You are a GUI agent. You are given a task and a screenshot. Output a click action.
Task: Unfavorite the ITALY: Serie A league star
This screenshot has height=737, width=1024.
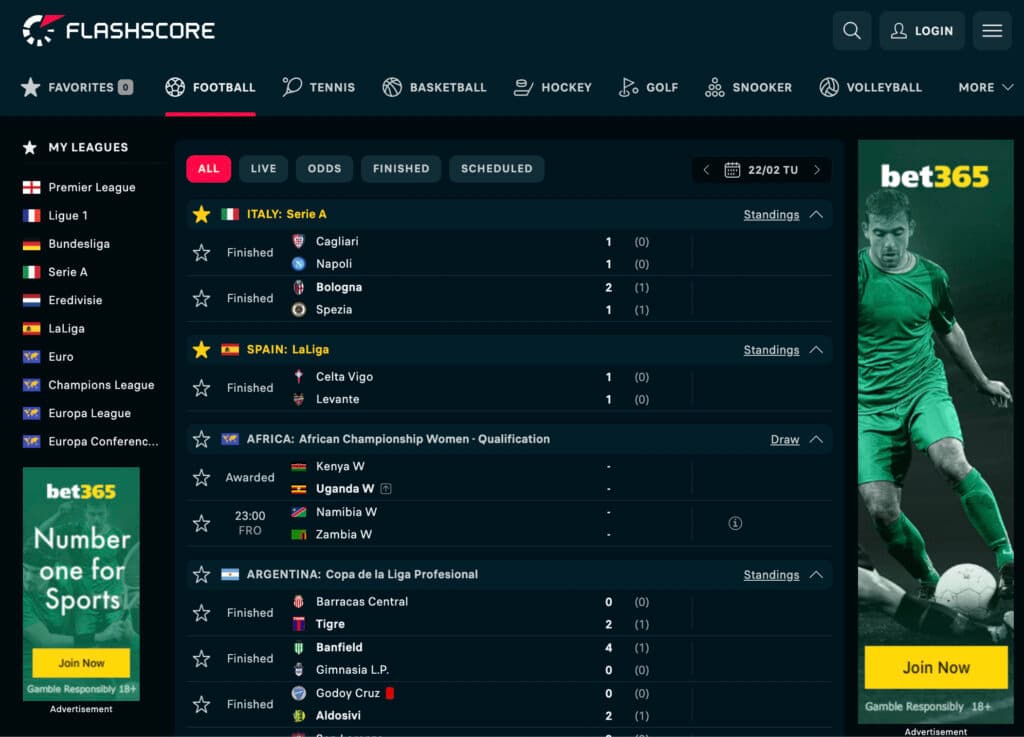point(201,214)
